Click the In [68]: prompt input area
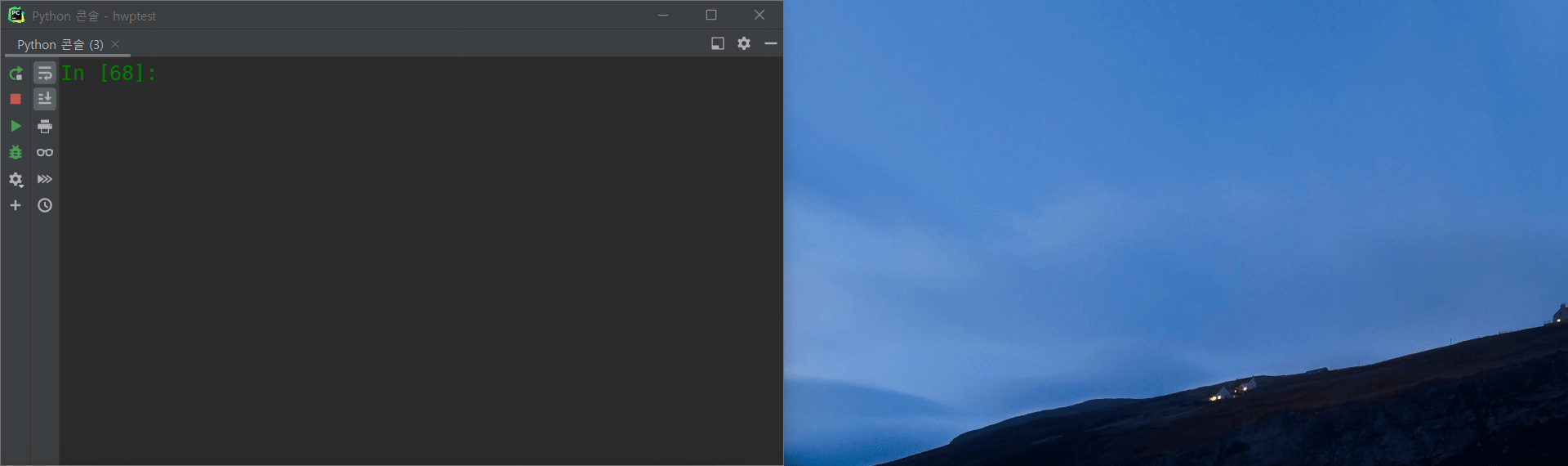1568x466 pixels. (x=421, y=73)
